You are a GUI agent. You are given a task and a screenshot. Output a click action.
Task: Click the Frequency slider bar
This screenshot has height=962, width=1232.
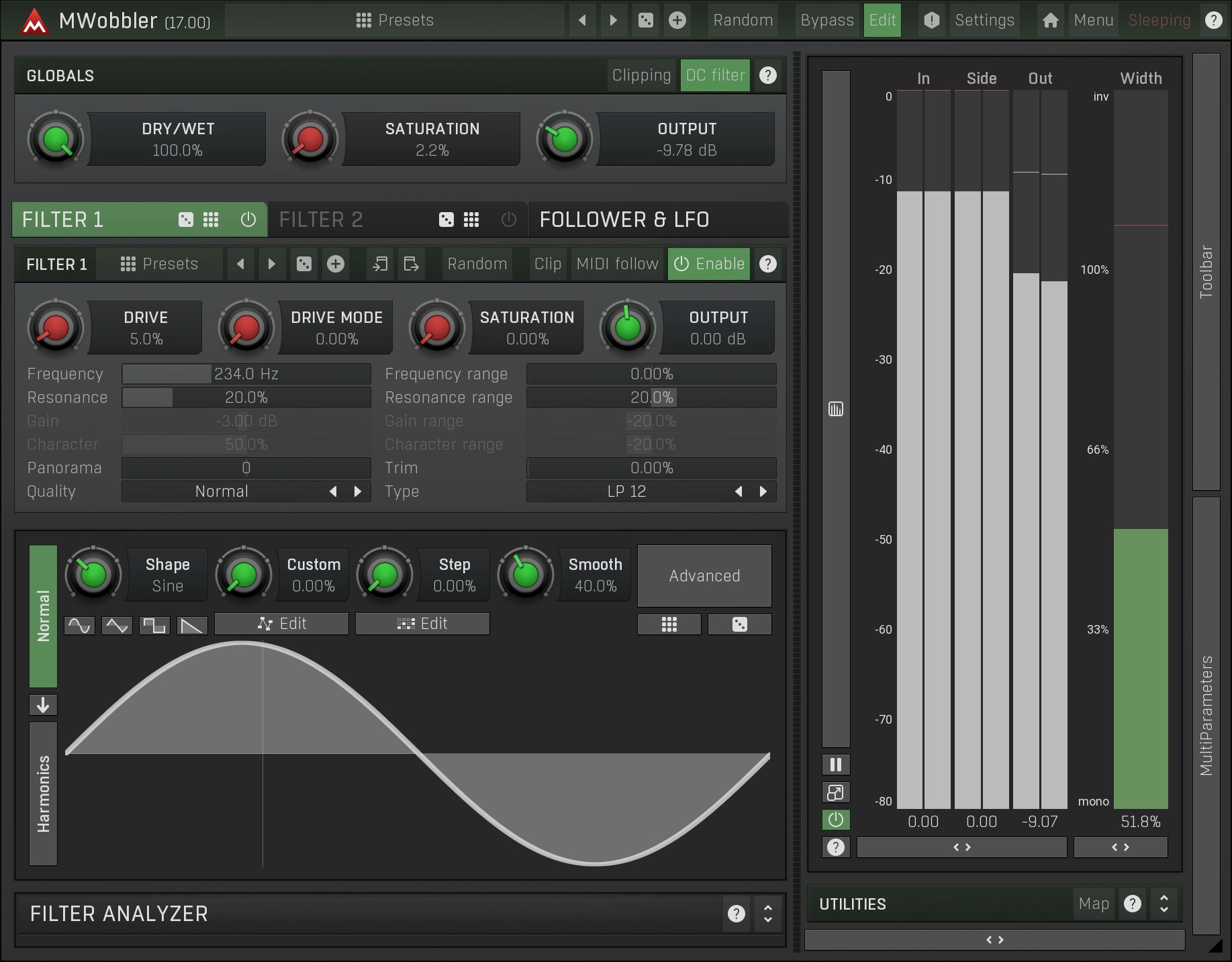246,374
